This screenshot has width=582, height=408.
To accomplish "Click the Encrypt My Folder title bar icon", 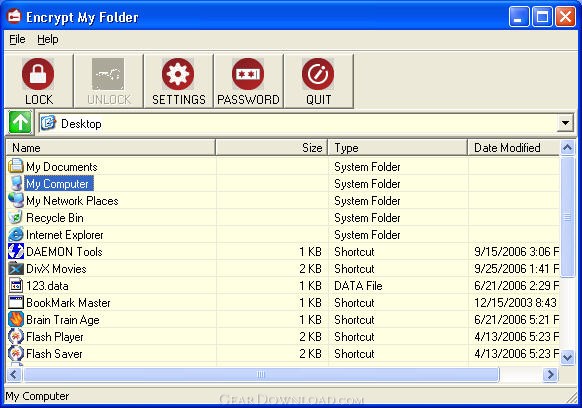I will point(14,17).
